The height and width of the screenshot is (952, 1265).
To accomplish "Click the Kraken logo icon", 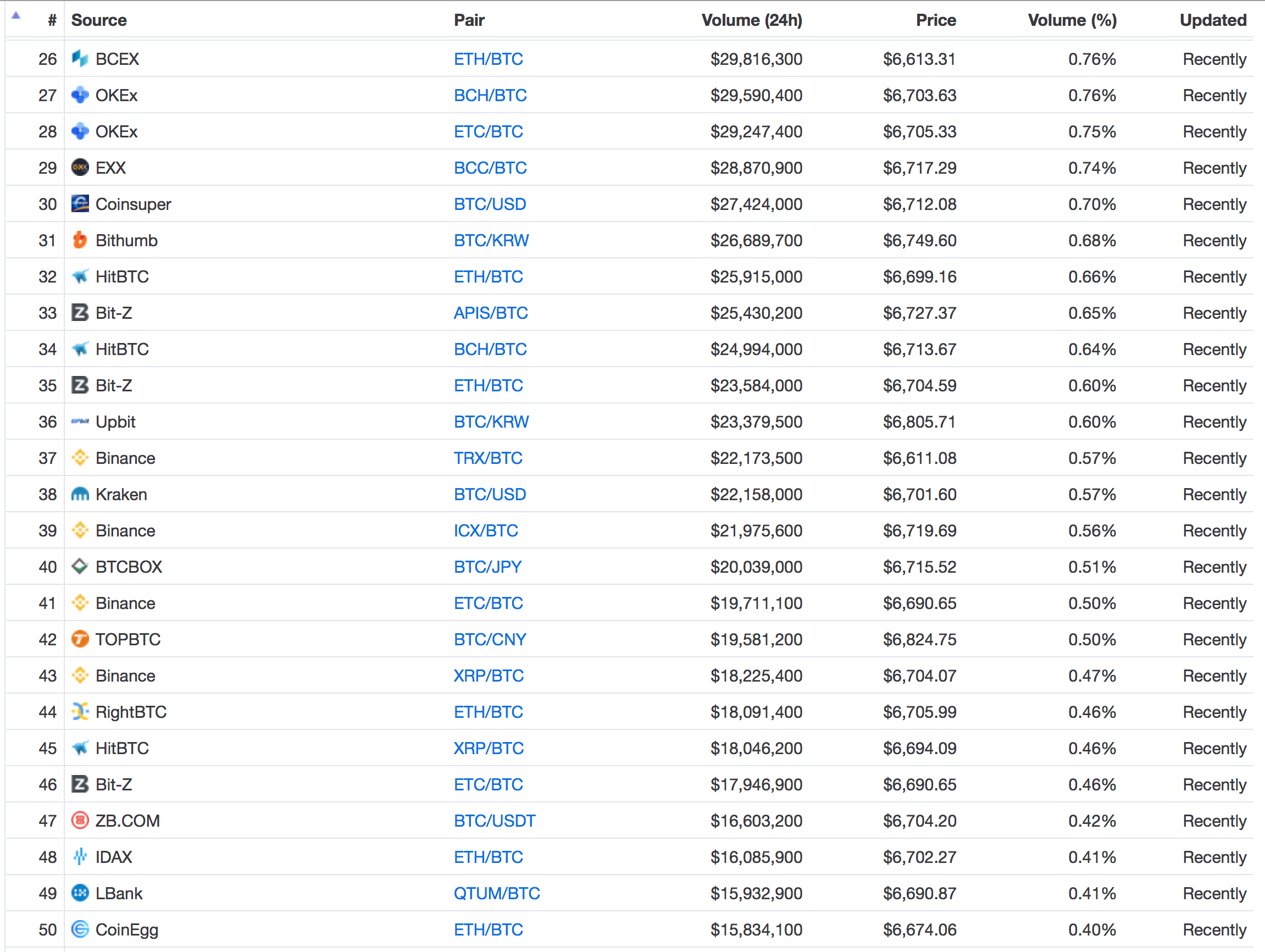I will click(80, 494).
